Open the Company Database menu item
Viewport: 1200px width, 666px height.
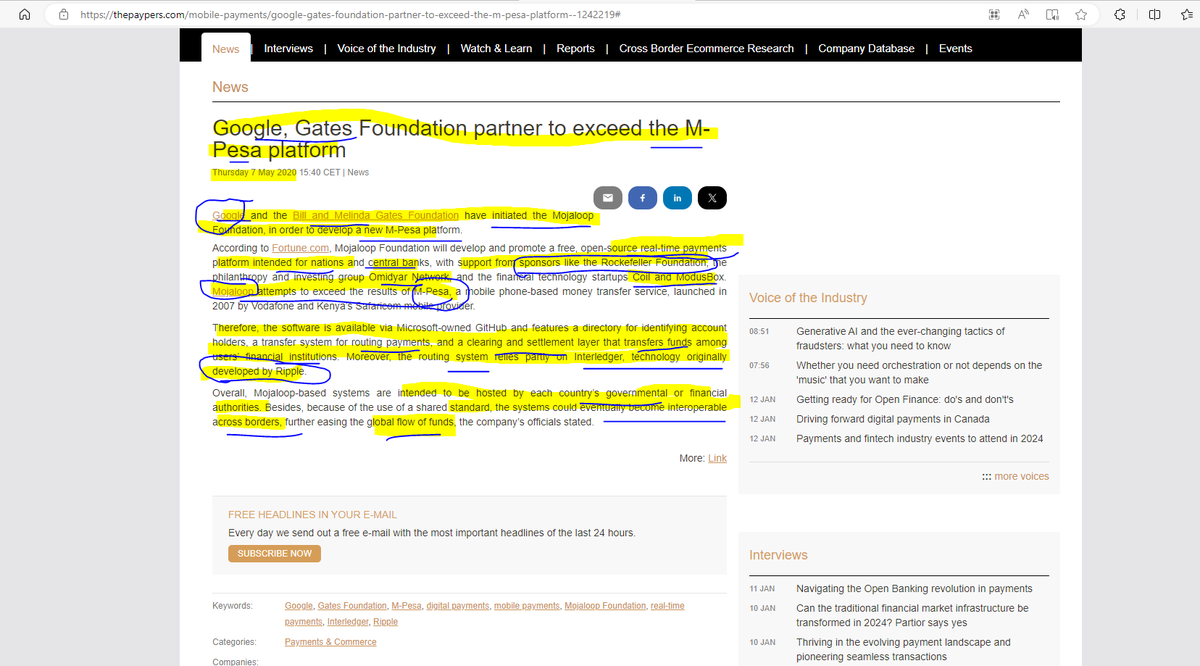coord(866,48)
